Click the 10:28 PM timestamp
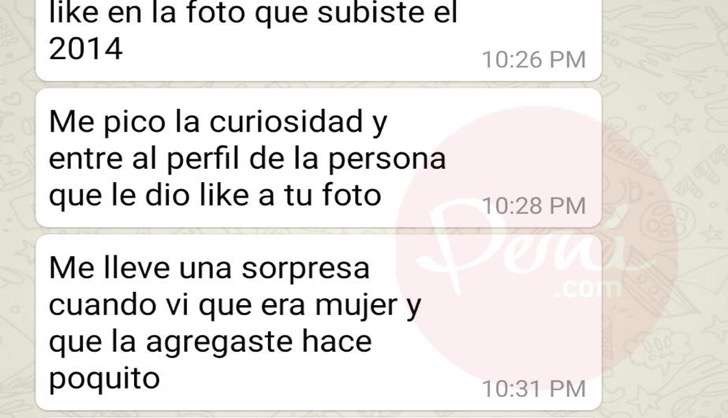The width and height of the screenshot is (728, 418). (x=534, y=206)
